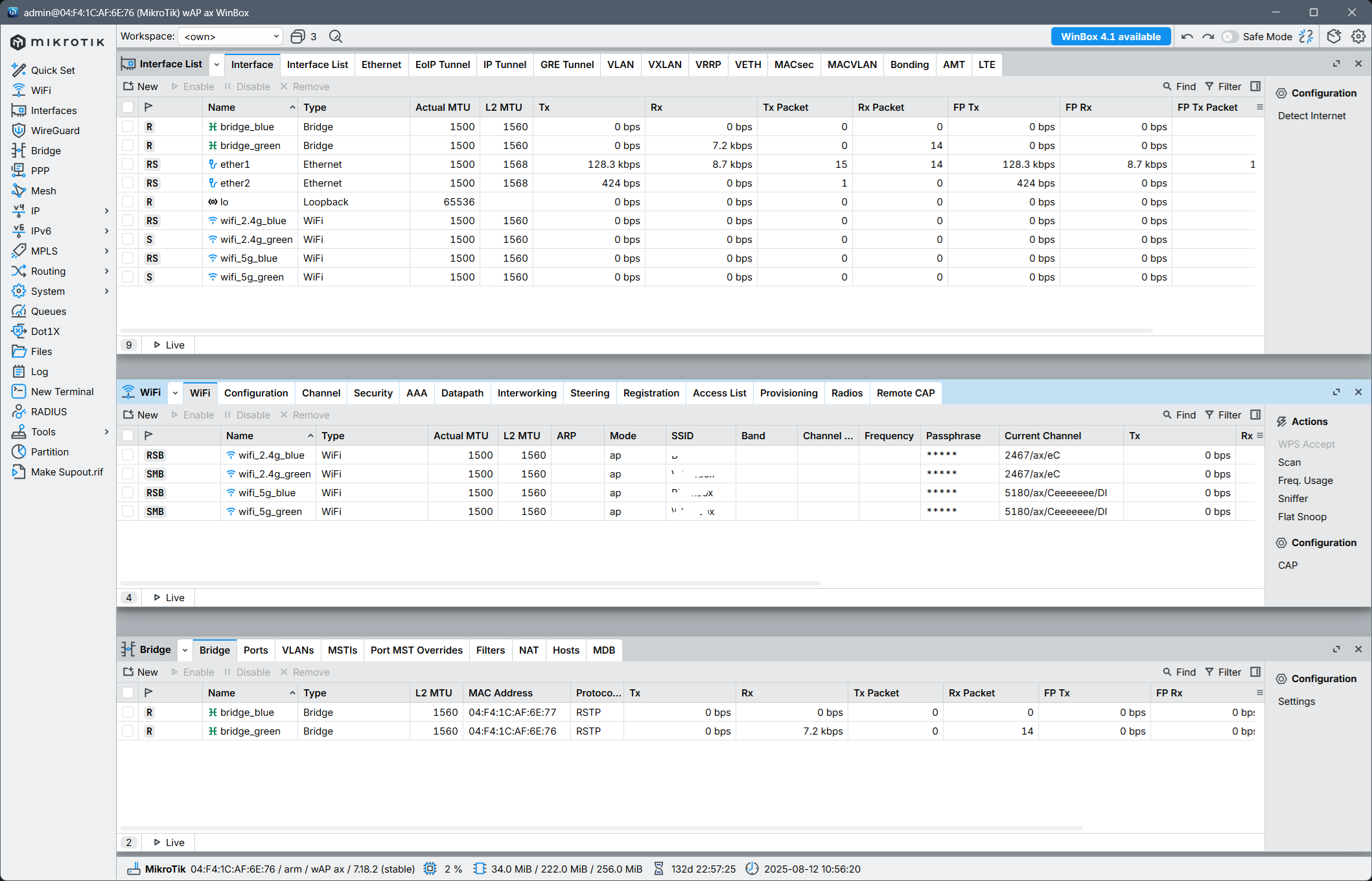Toggle the side panel in Interface List toolbar
The height and width of the screenshot is (881, 1372).
[x=1255, y=86]
